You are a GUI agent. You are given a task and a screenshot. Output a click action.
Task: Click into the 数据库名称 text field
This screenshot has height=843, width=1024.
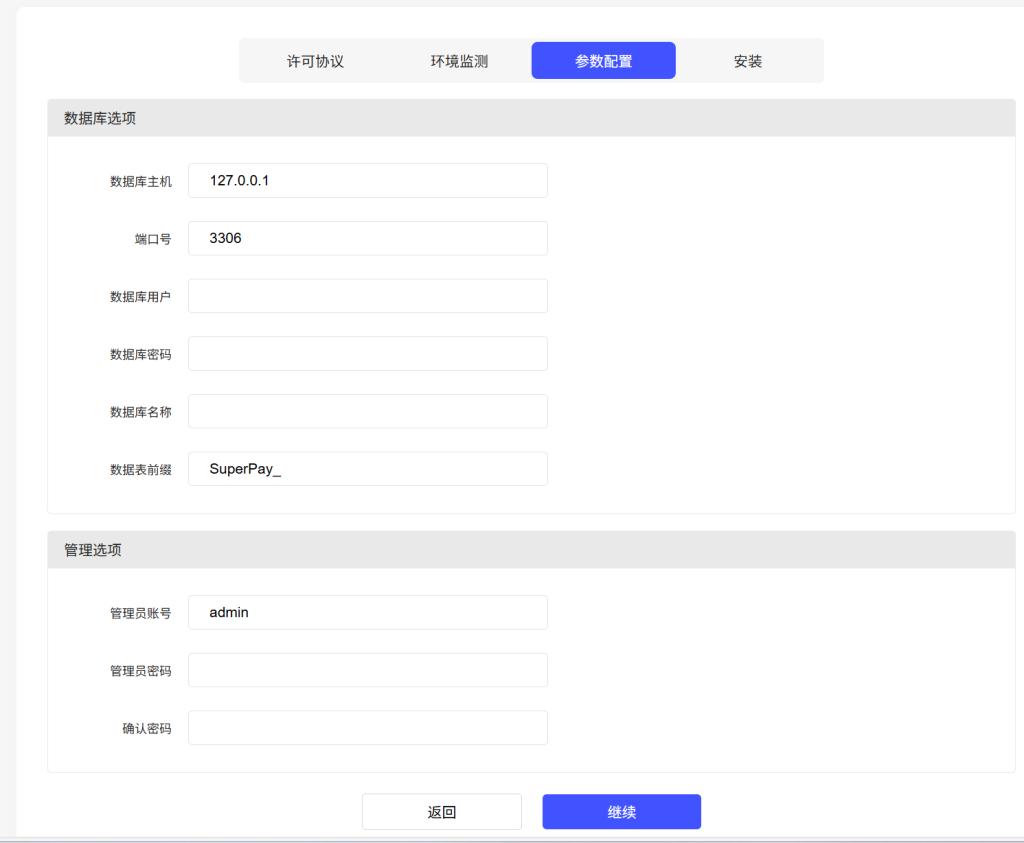point(367,411)
